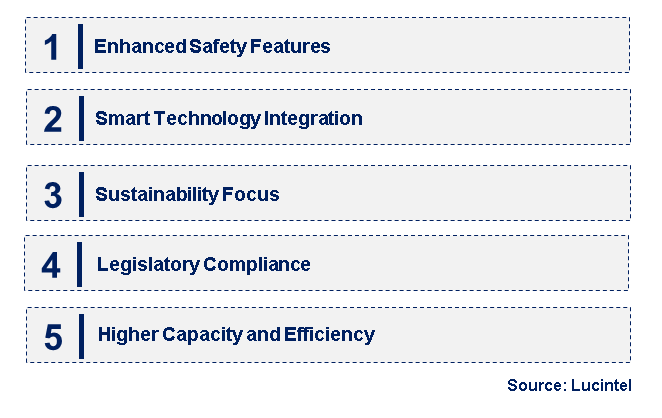662x418 pixels.
Task: Click the vertical bar beside number 2
Action: [81, 118]
